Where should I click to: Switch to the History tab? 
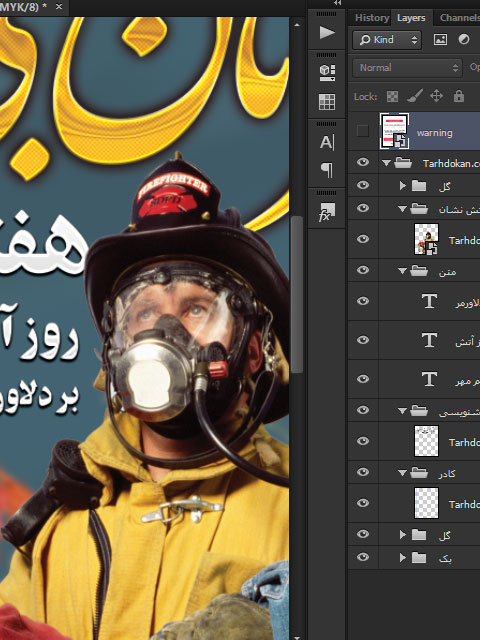point(372,18)
